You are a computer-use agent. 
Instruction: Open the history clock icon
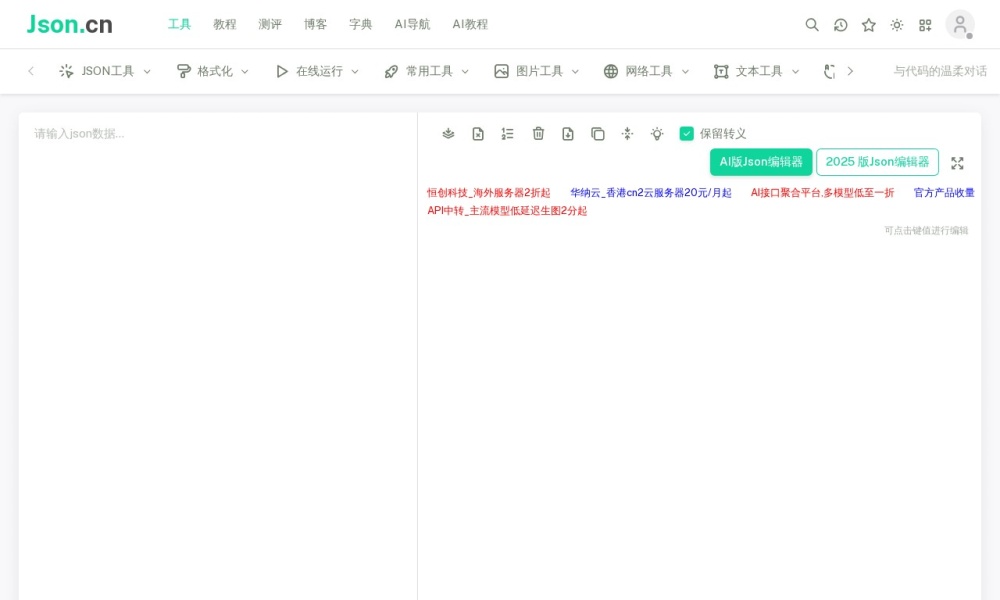pos(841,25)
